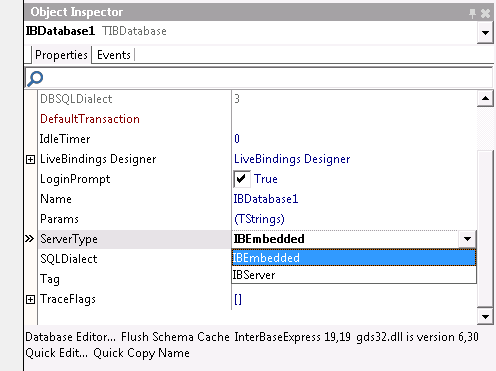This screenshot has height=371, width=496.
Task: Switch to the Events tab
Action: [114, 55]
